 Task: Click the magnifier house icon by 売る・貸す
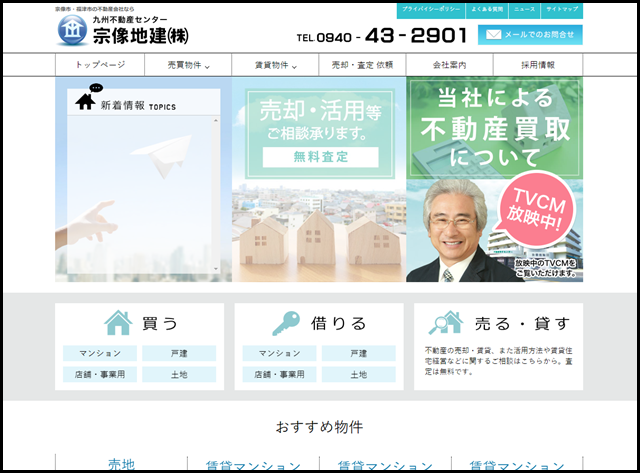[446, 323]
